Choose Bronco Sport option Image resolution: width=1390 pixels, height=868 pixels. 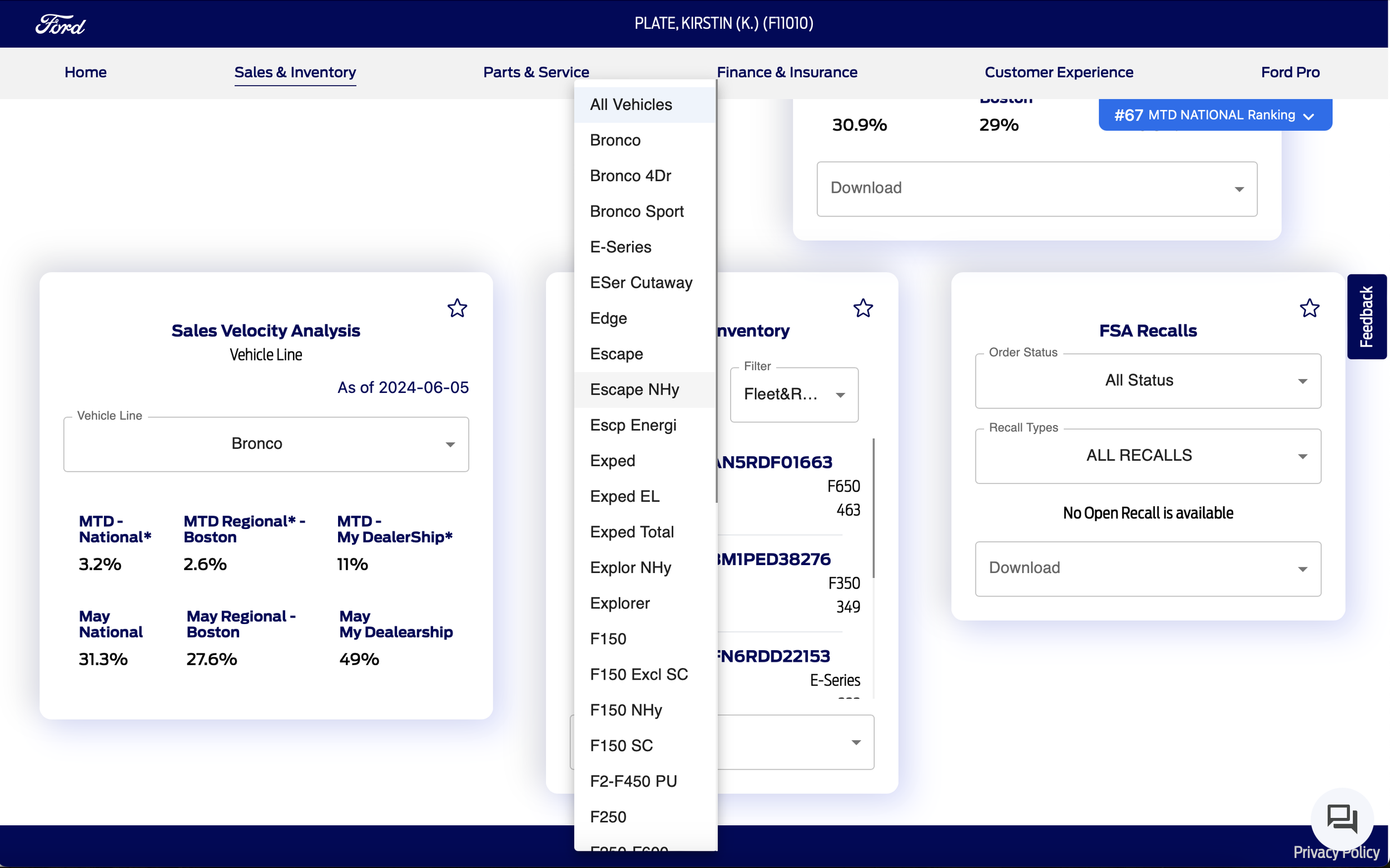click(x=644, y=211)
